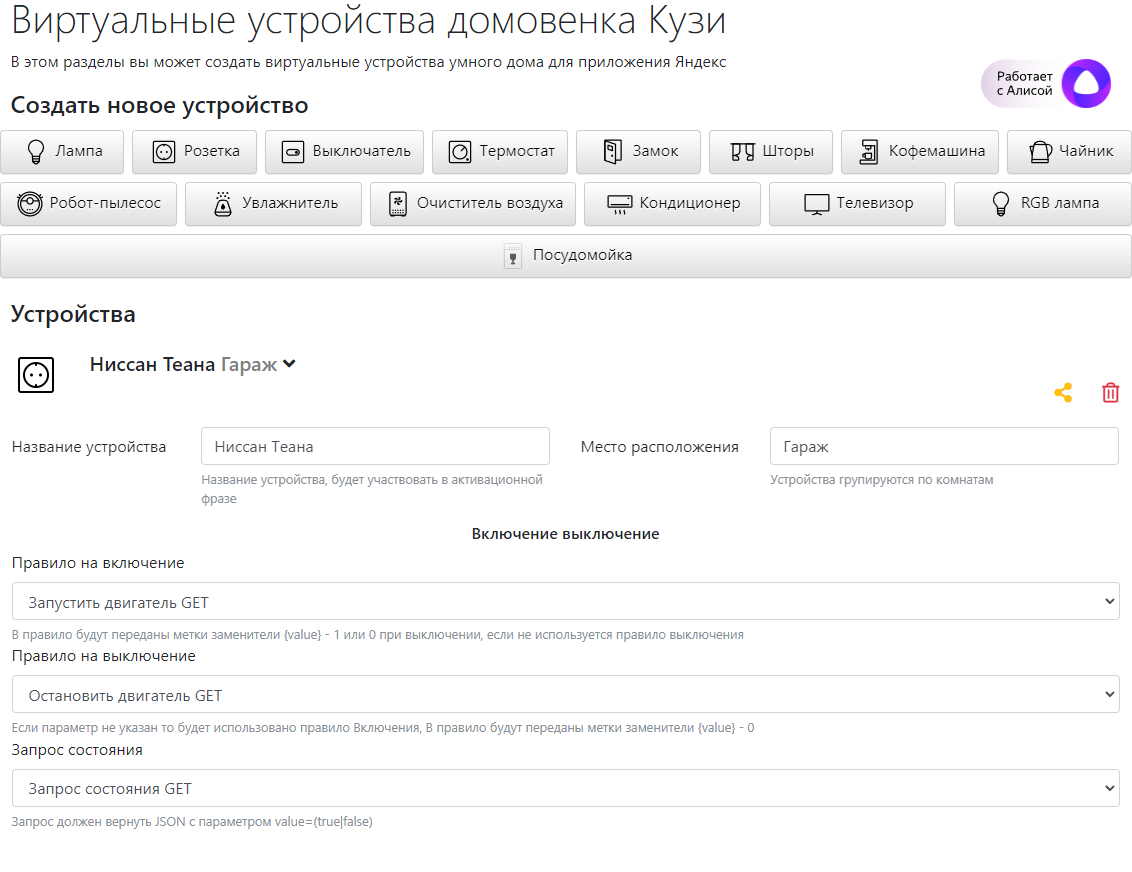The image size is (1132, 872).
Task: Click the Включение выключение section label
Action: tap(565, 534)
